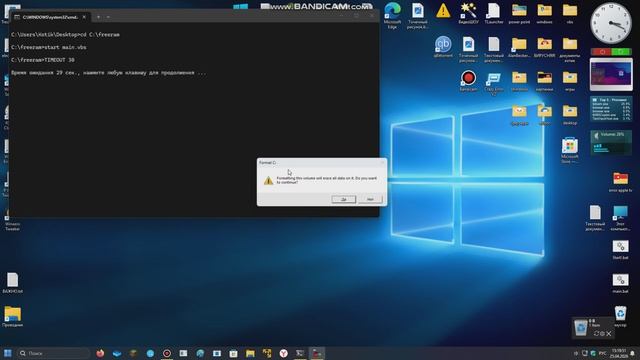Close the Format C: warning dialog

pyautogui.click(x=382, y=162)
